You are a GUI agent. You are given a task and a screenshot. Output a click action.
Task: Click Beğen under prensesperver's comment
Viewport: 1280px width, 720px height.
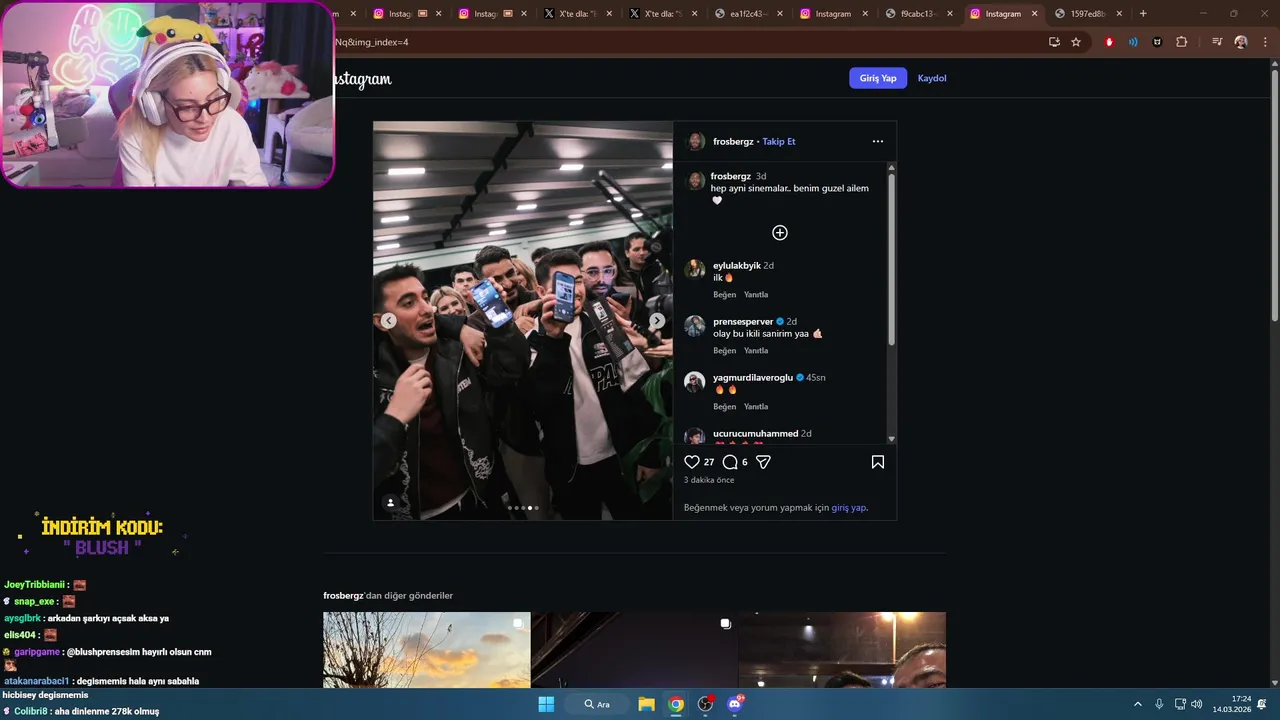pyautogui.click(x=724, y=351)
